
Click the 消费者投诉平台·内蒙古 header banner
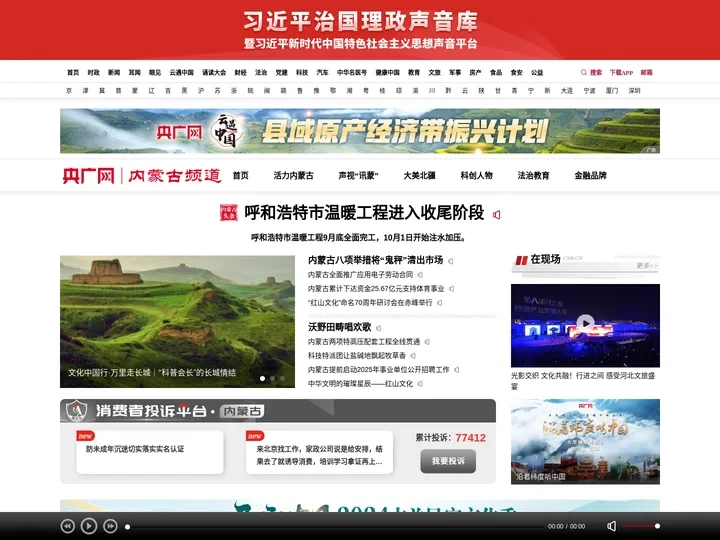click(x=278, y=411)
